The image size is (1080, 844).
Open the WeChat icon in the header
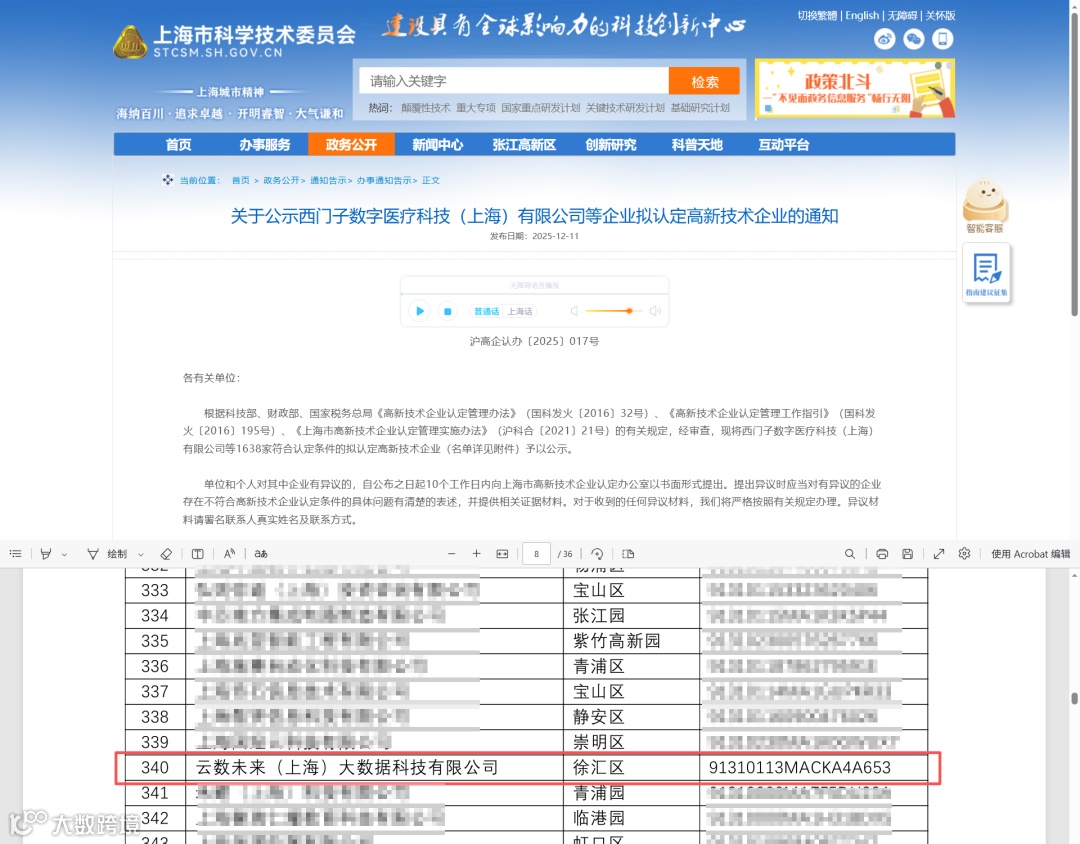click(x=913, y=39)
